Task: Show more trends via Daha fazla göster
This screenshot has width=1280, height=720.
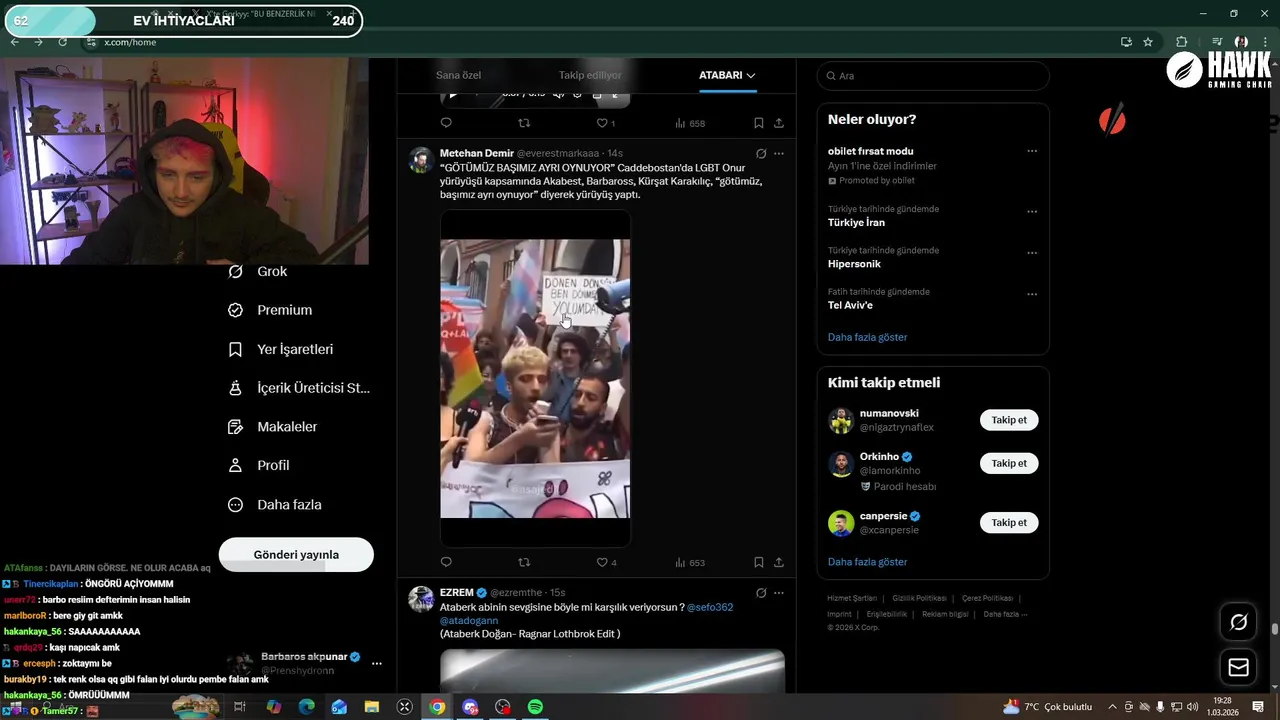Action: pyautogui.click(x=867, y=337)
